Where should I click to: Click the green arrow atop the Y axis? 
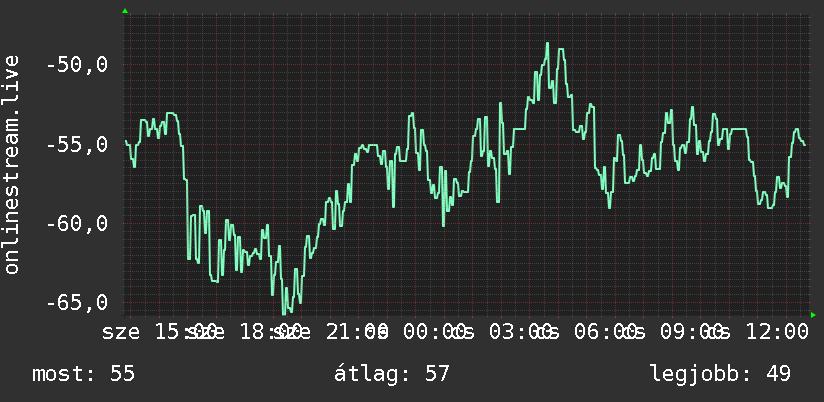pyautogui.click(x=125, y=11)
